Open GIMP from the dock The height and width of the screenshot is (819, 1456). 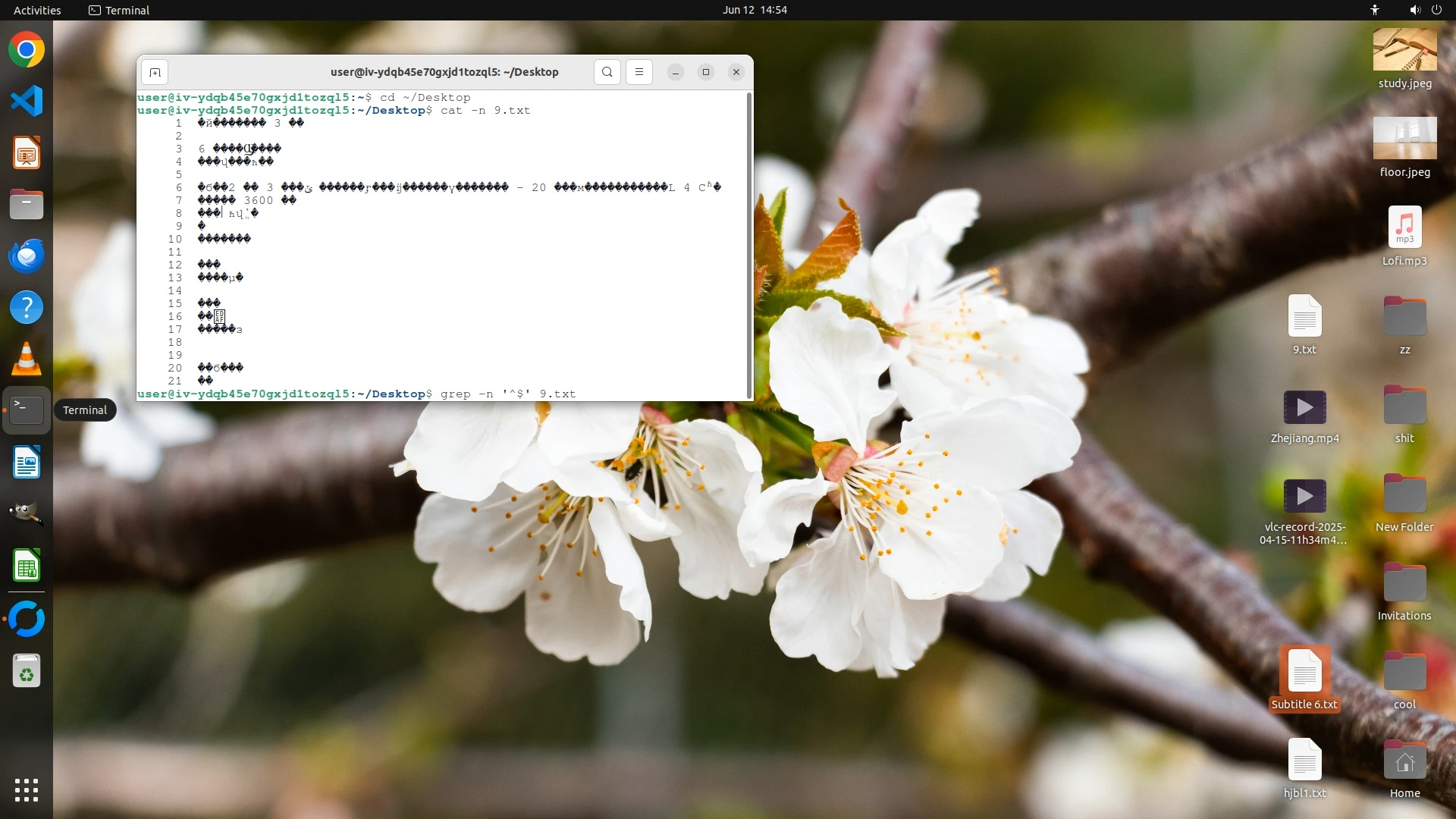[27, 513]
